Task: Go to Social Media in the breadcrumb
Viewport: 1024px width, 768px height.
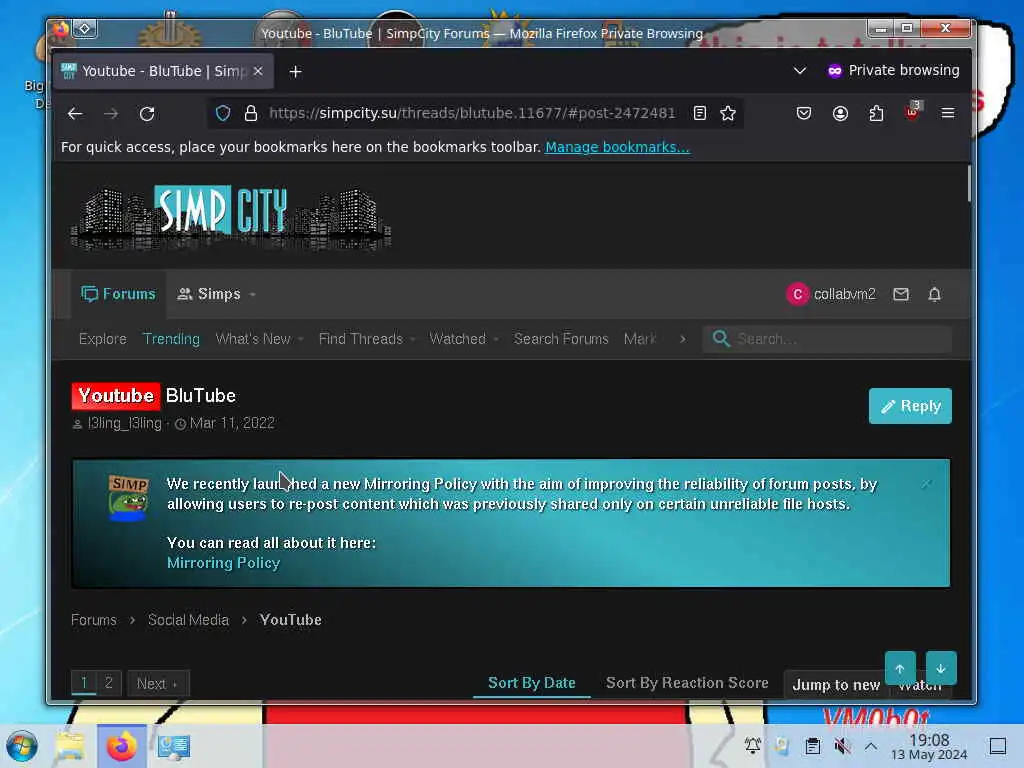Action: [188, 620]
